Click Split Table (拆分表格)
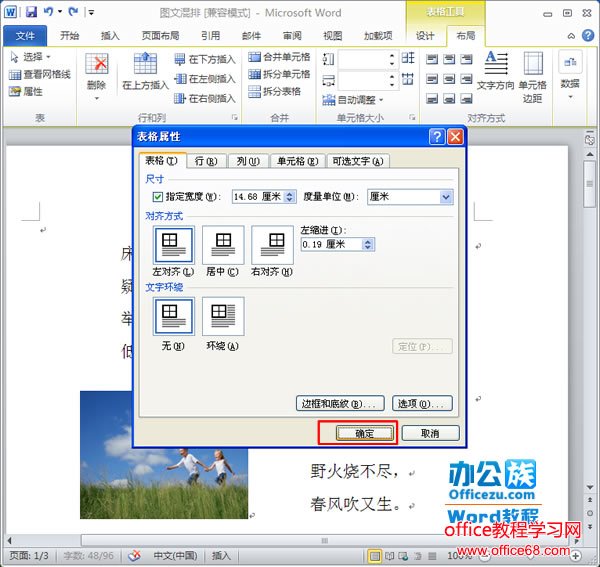This screenshot has height=567, width=600. pyautogui.click(x=274, y=91)
